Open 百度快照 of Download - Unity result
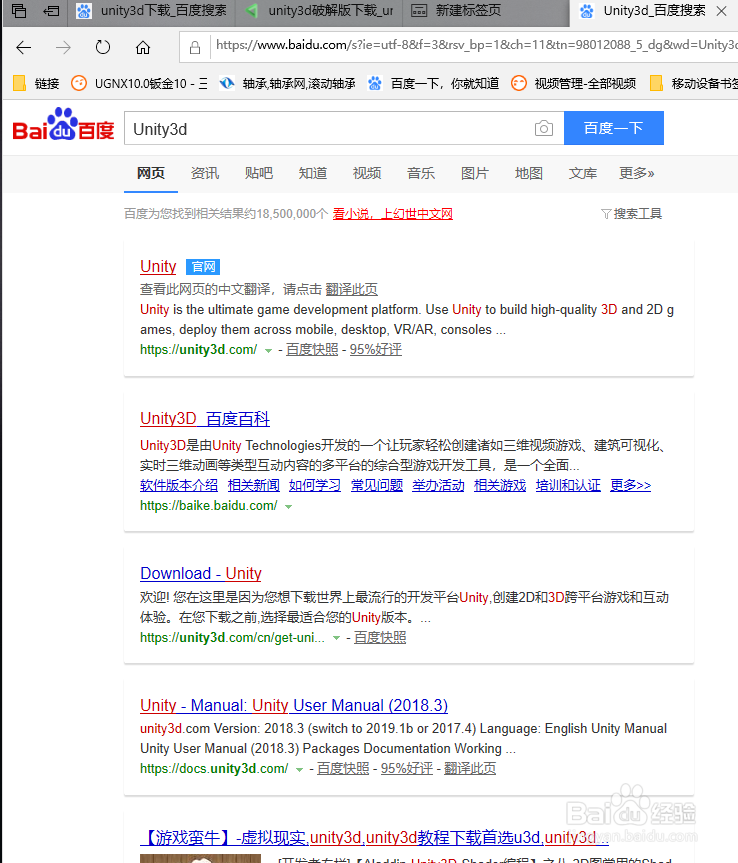Image resolution: width=738 pixels, height=863 pixels. pos(380,638)
